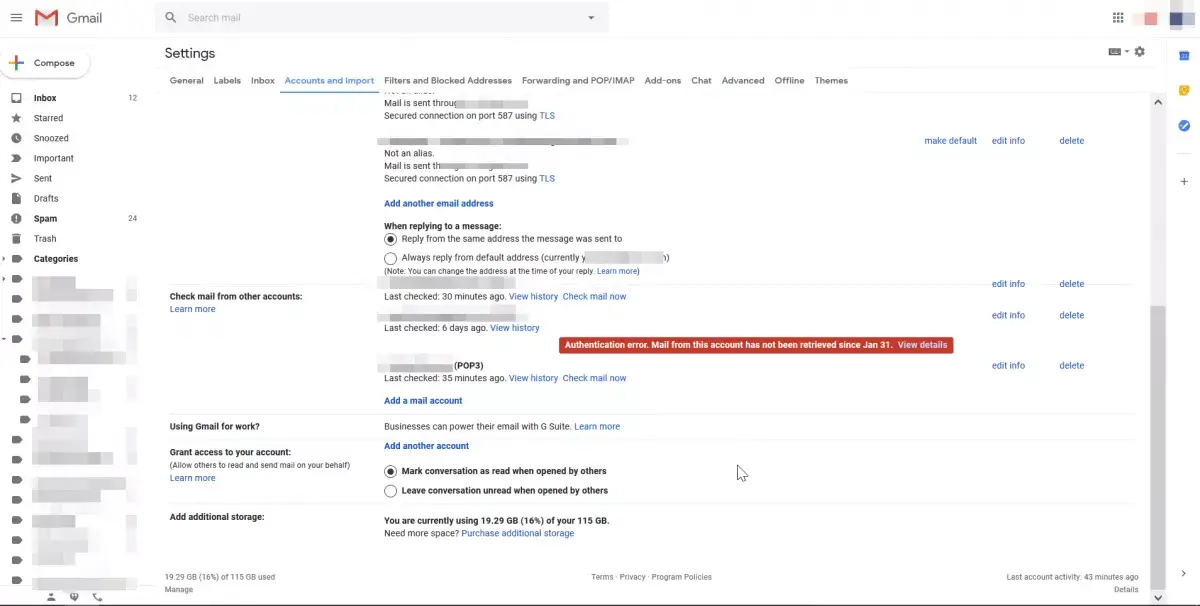This screenshot has height=606, width=1200.
Task: Open G Suite Learn more link
Action: (597, 427)
